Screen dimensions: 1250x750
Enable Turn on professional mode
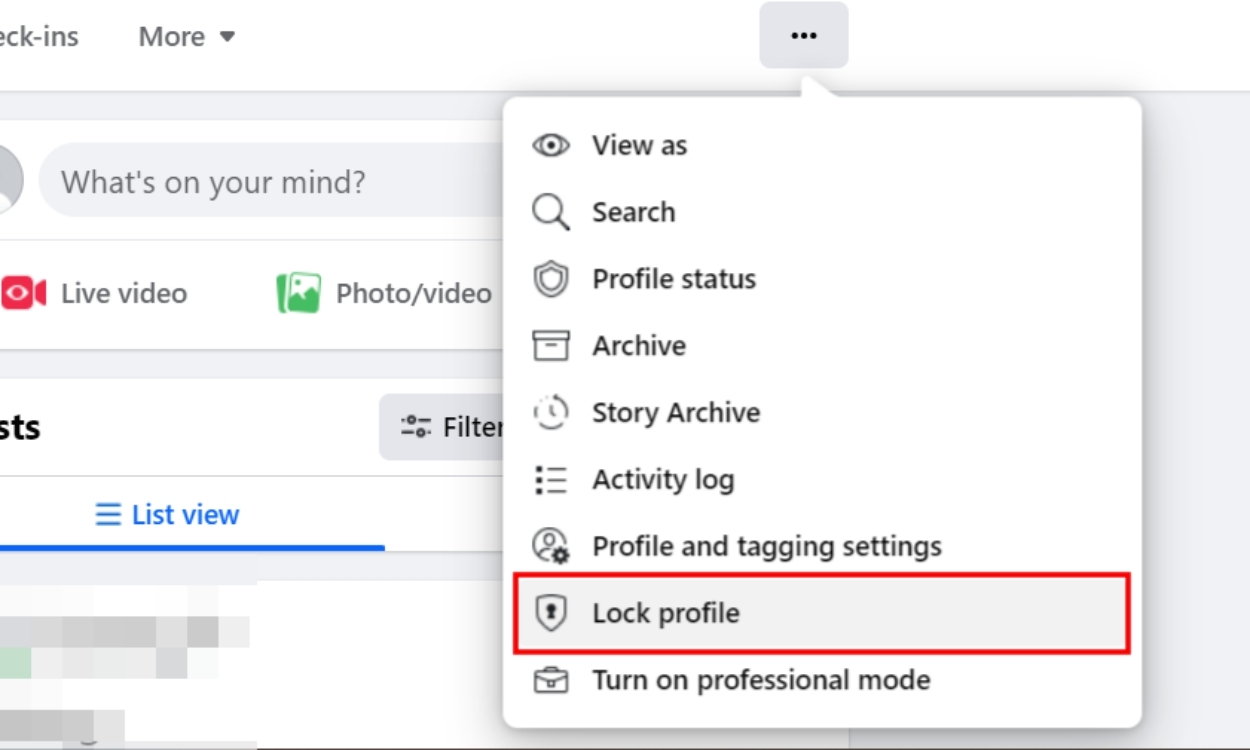[x=760, y=680]
